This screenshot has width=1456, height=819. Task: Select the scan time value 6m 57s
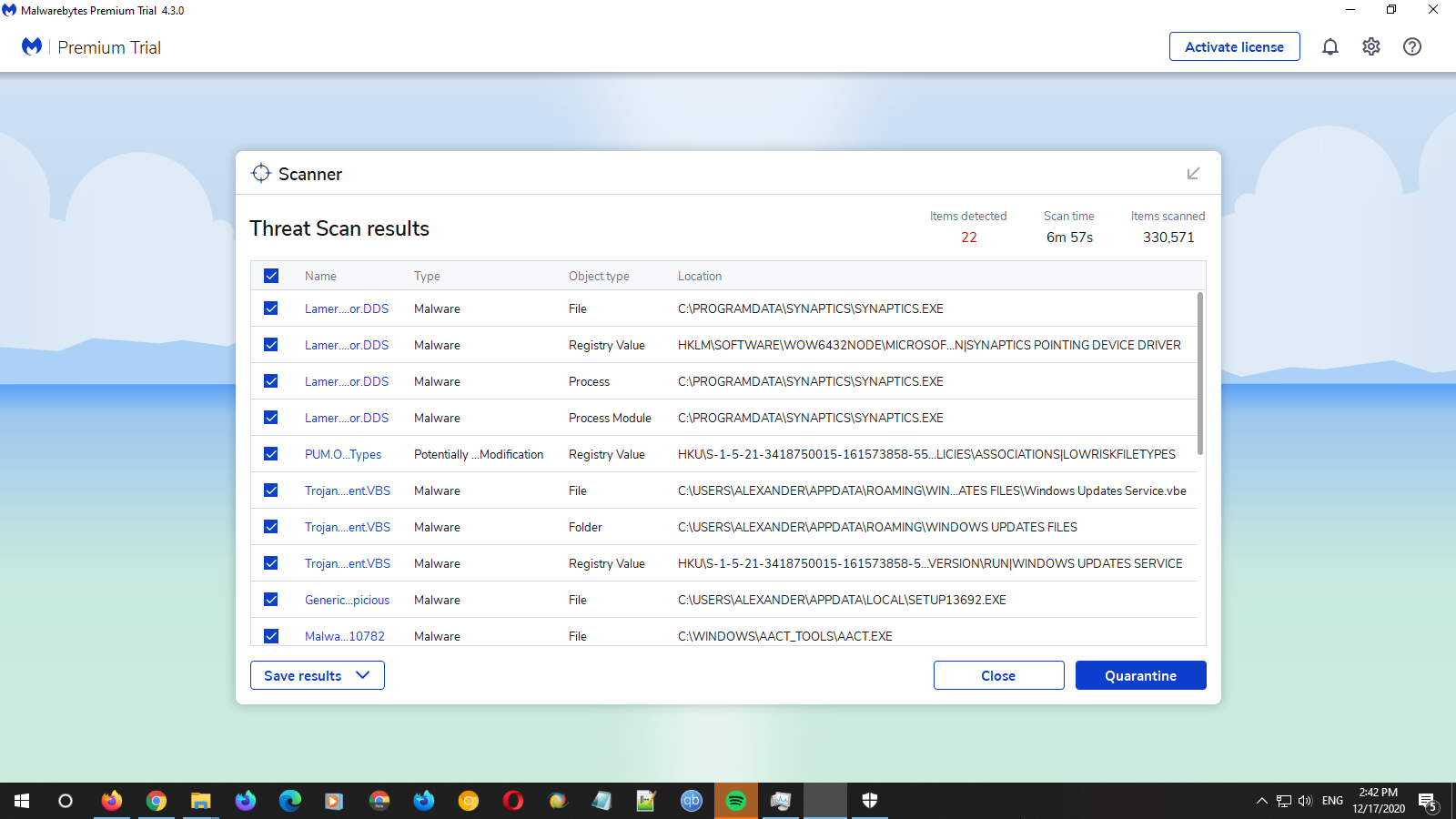[x=1069, y=238]
